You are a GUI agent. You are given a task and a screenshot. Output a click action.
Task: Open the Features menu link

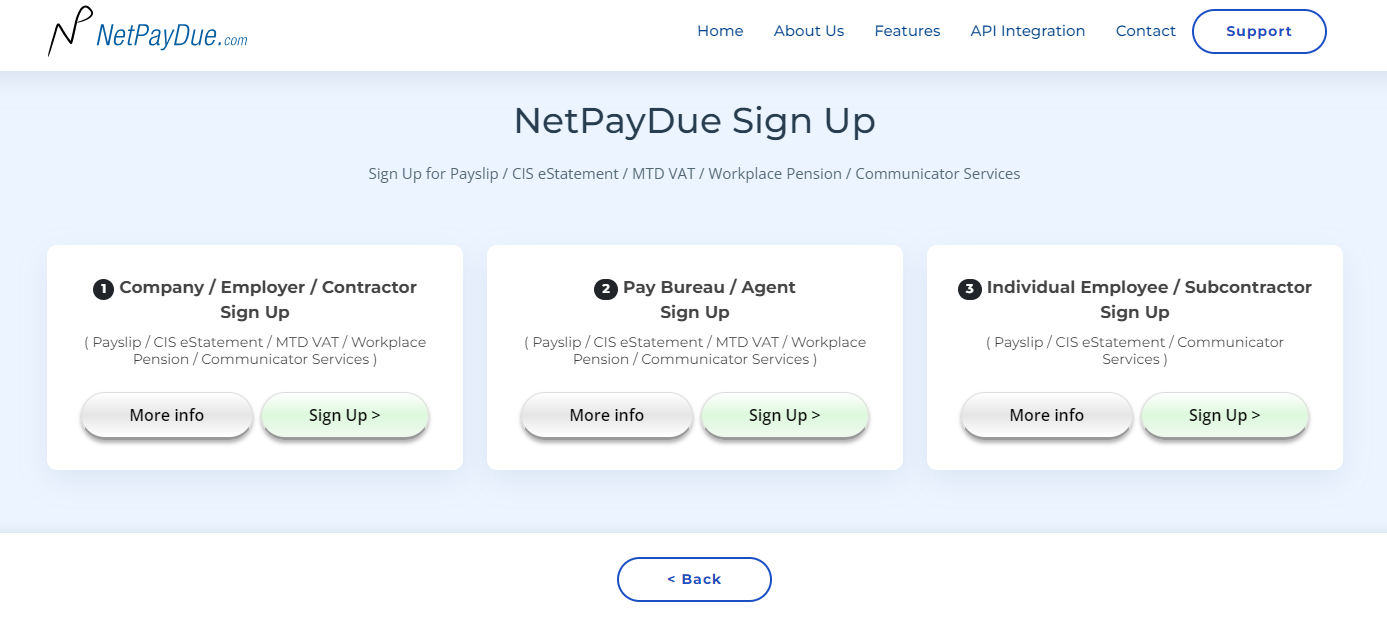coord(907,31)
